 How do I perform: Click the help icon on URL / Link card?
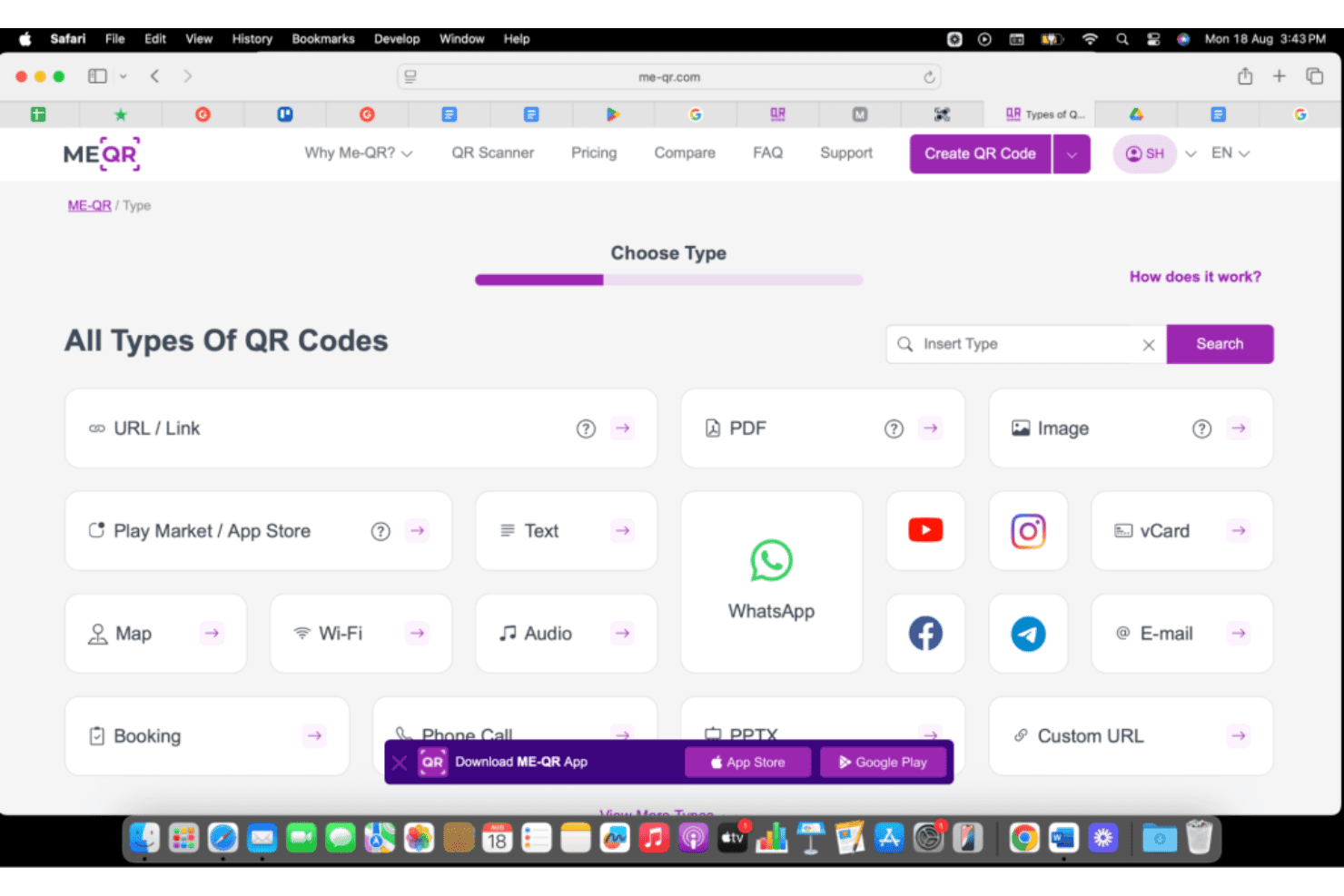click(586, 428)
